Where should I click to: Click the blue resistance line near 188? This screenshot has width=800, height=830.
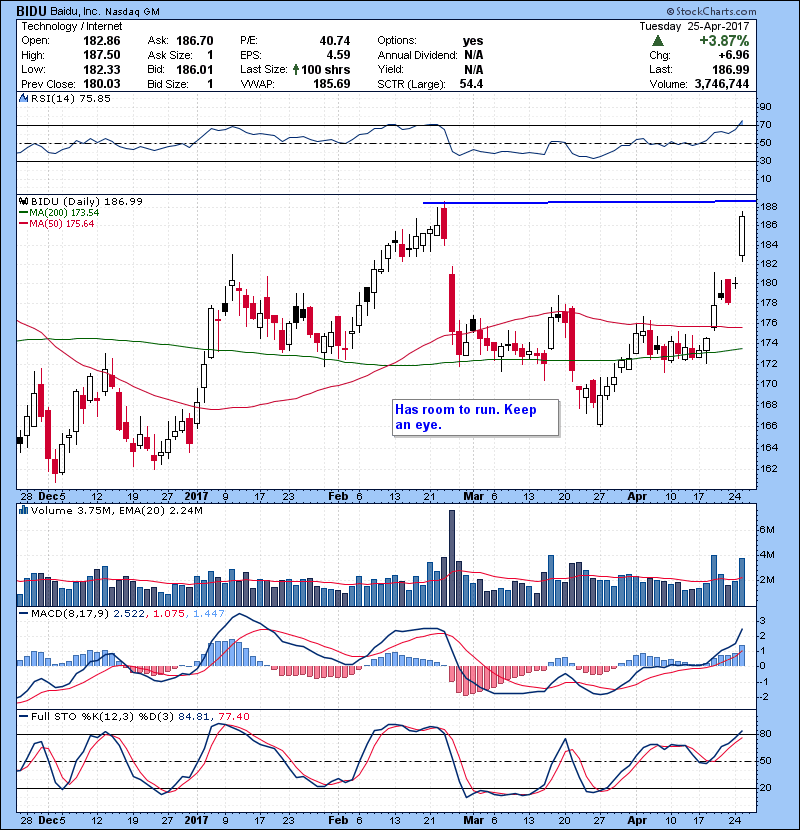(589, 202)
